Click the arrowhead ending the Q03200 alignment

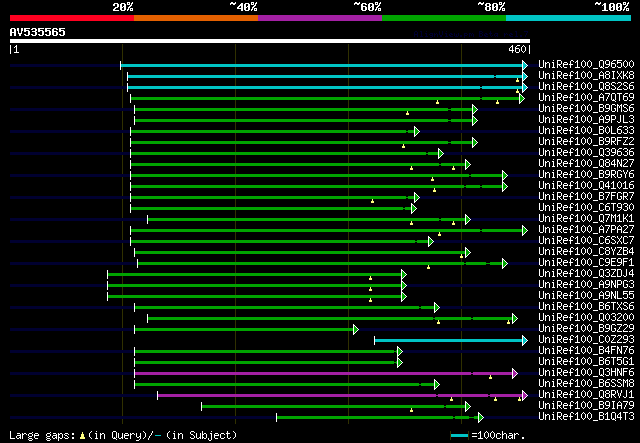tap(515, 318)
